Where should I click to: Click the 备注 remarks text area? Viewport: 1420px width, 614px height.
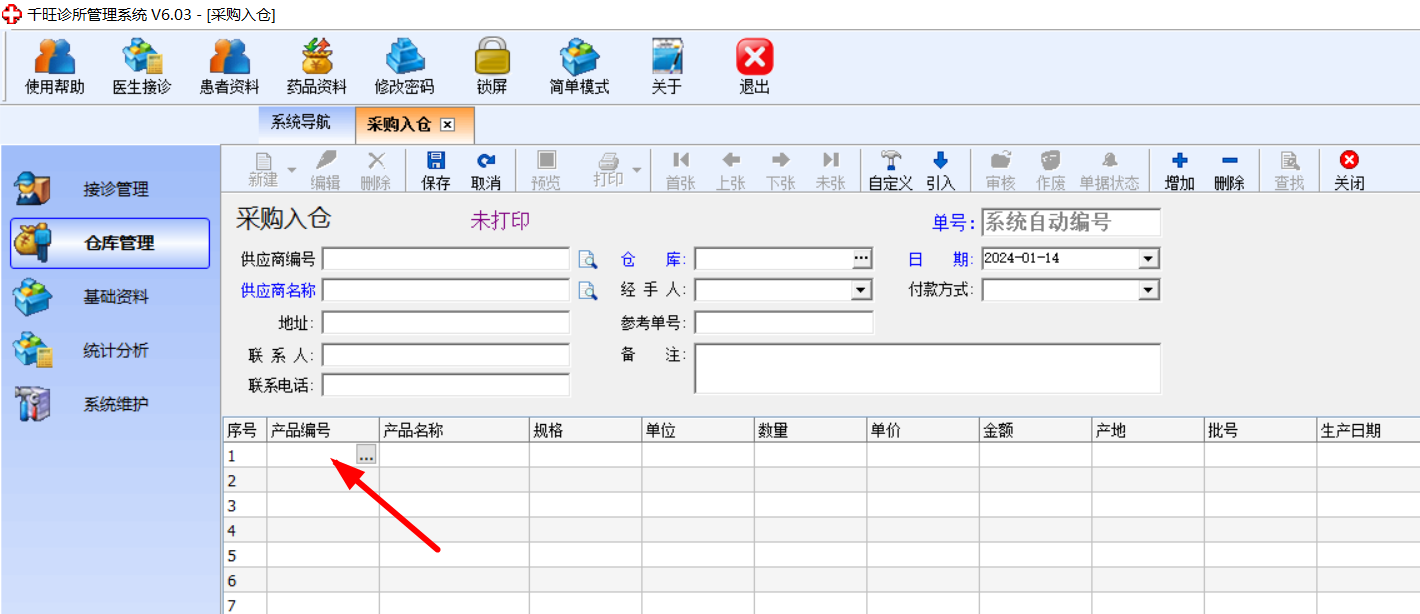click(928, 369)
